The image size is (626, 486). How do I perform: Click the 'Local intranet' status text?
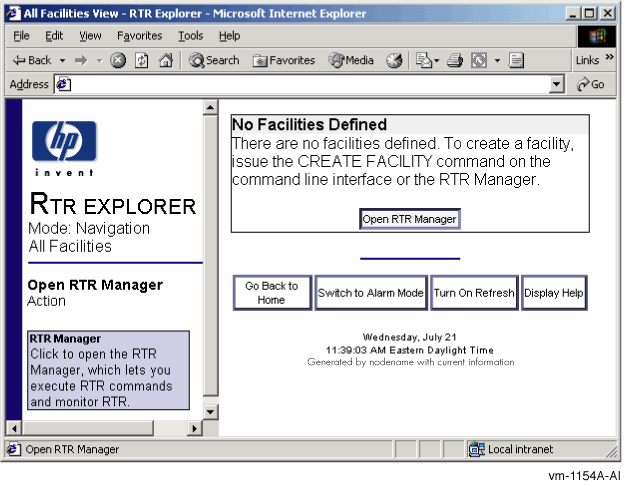[521, 449]
